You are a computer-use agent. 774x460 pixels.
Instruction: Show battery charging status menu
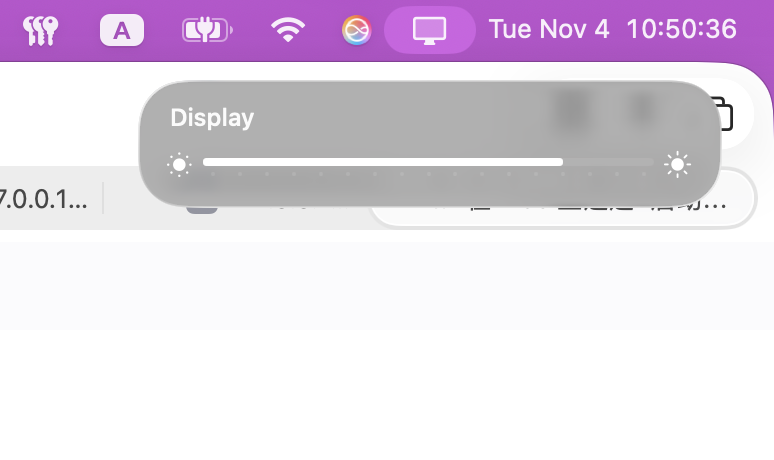pyautogui.click(x=207, y=30)
